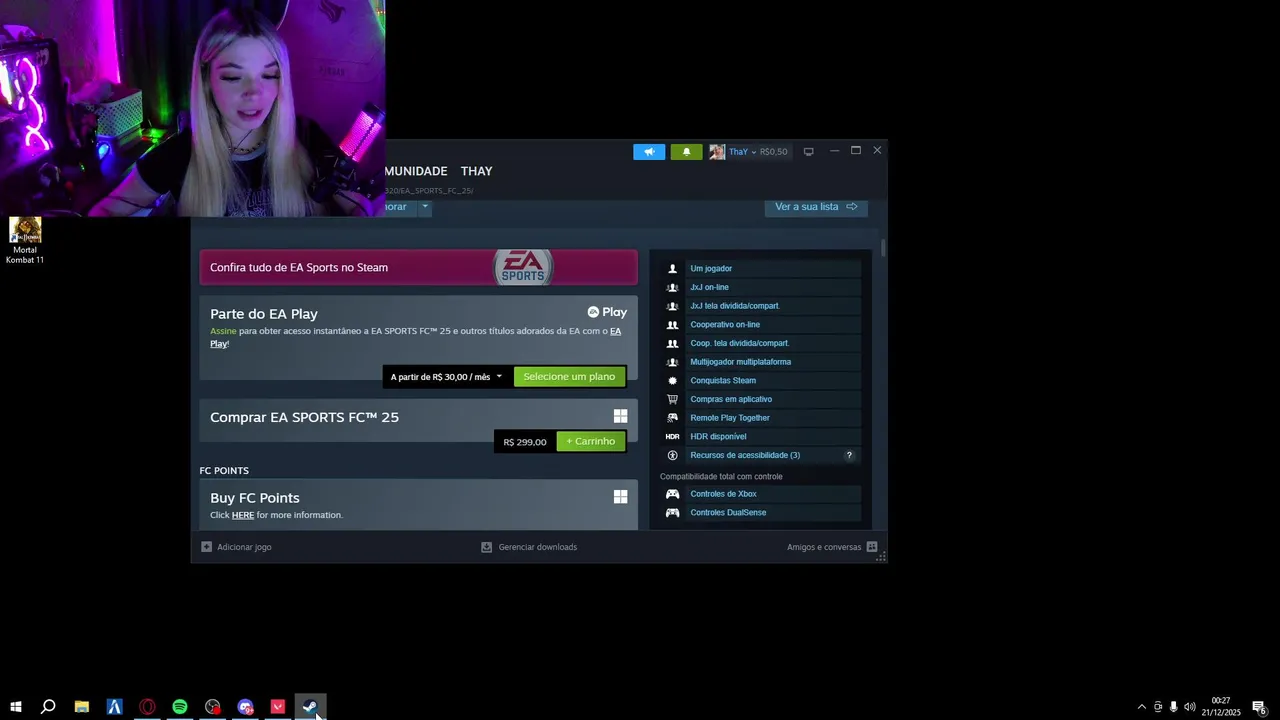This screenshot has height=720, width=1280.
Task: Click Steam taskbar icon
Action: pos(311,707)
